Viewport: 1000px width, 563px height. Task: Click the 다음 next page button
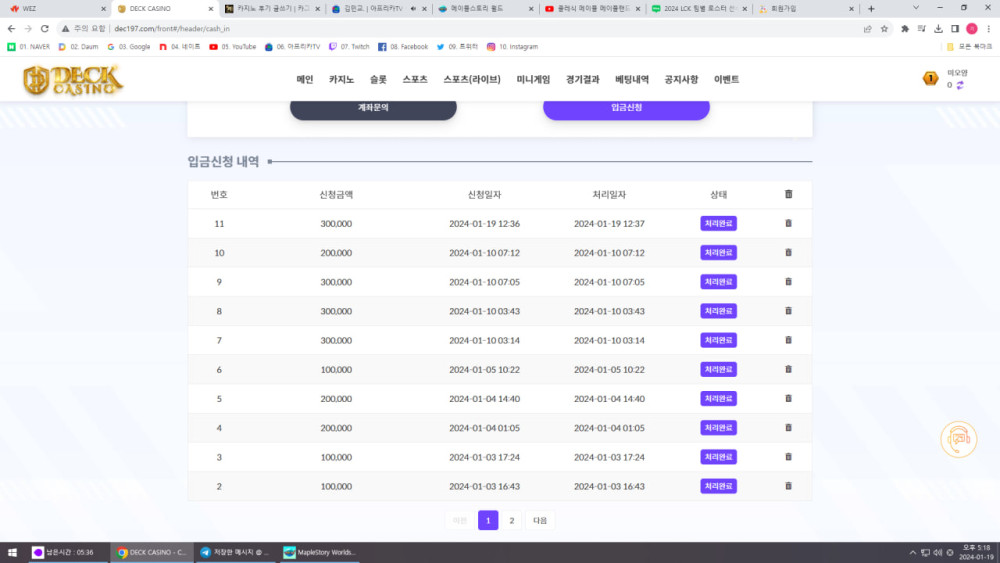point(539,520)
